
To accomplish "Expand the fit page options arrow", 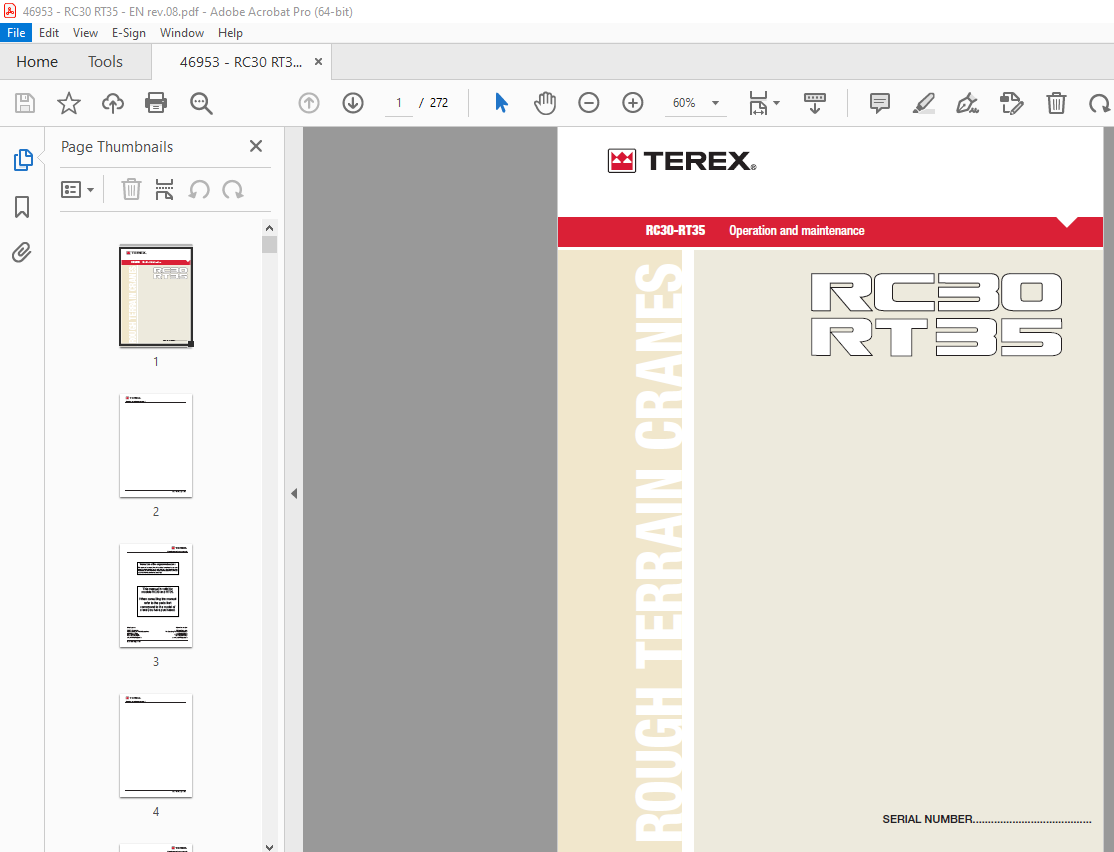I will 777,103.
